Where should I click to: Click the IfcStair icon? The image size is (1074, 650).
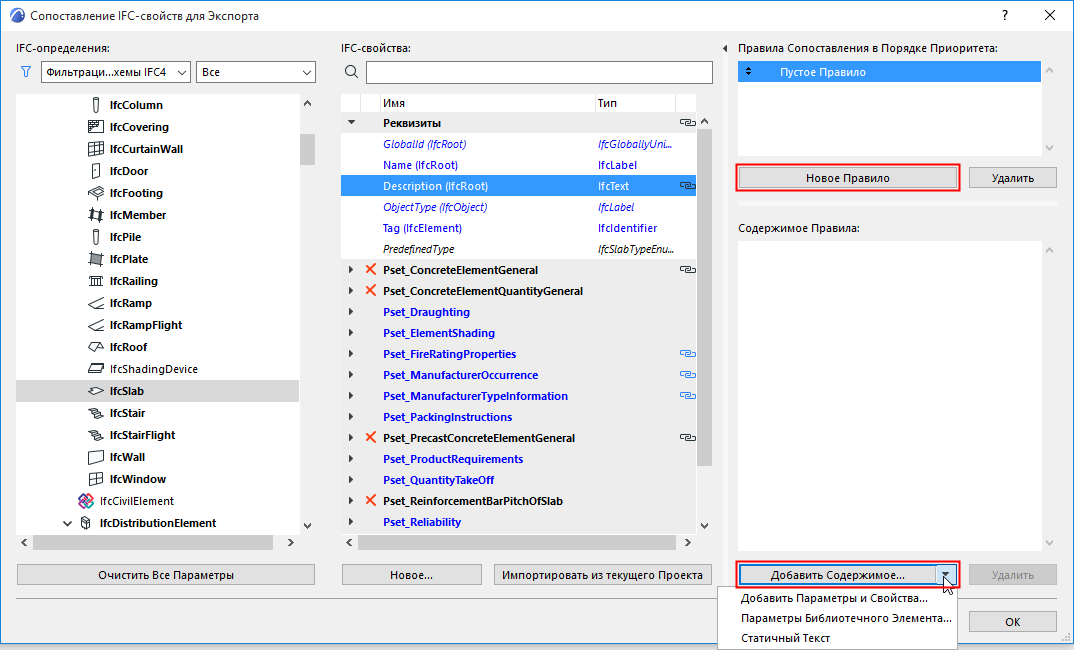pos(96,413)
